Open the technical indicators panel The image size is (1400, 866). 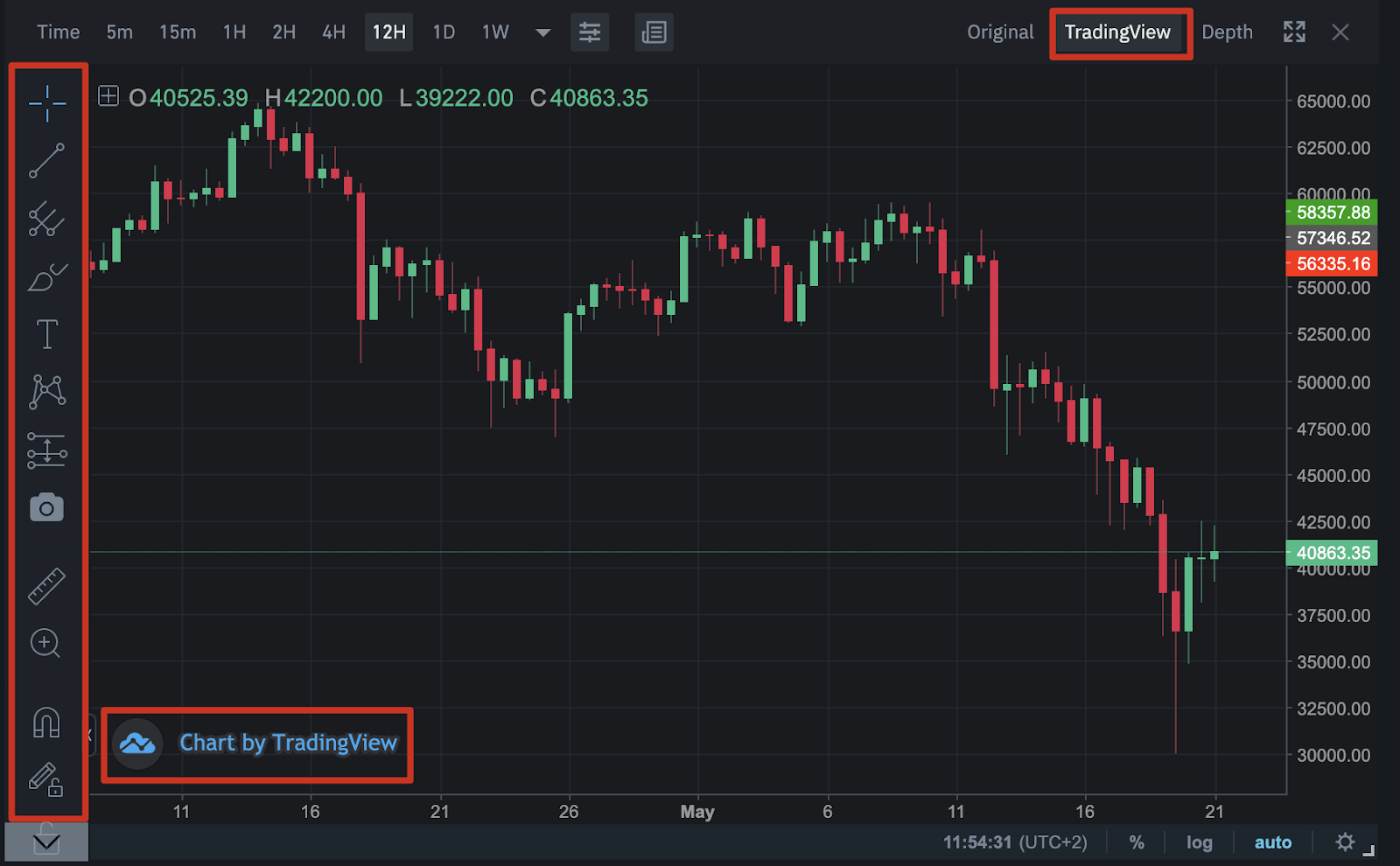pos(589,31)
